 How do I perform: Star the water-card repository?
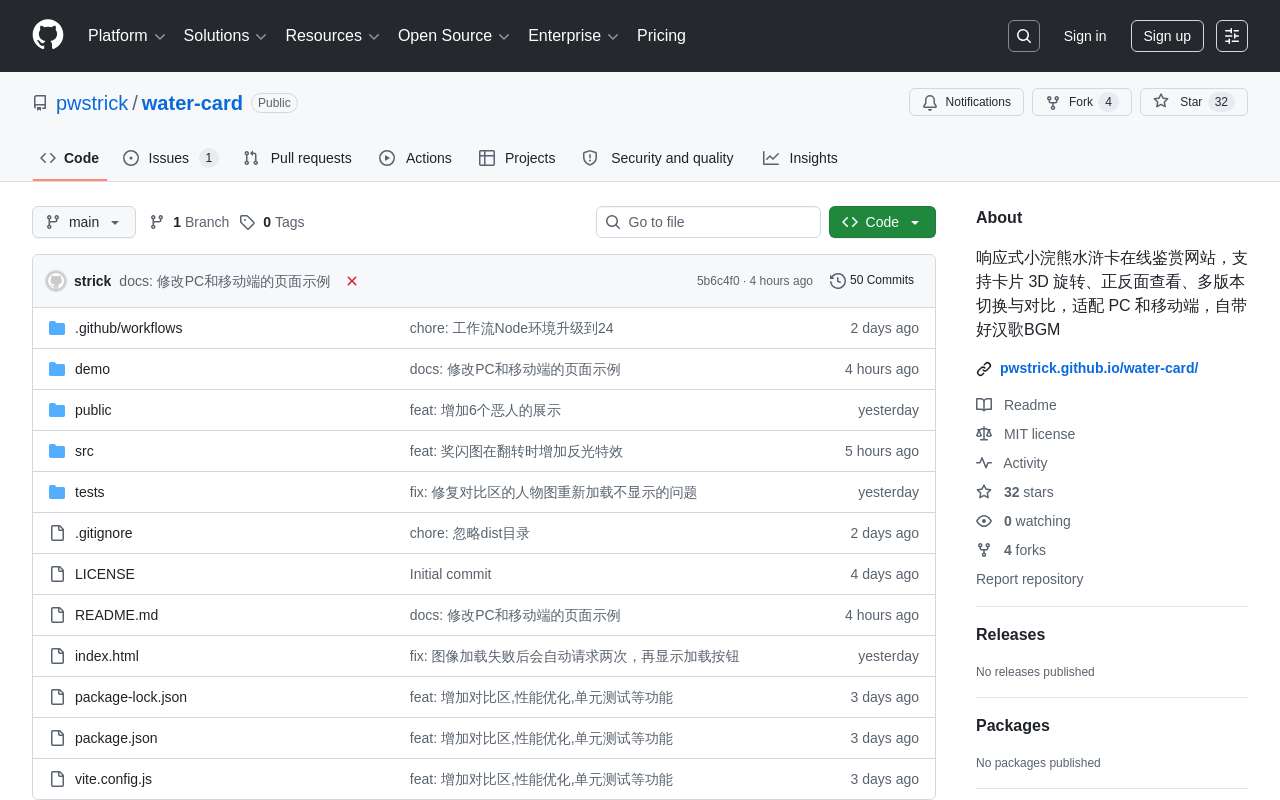1194,102
